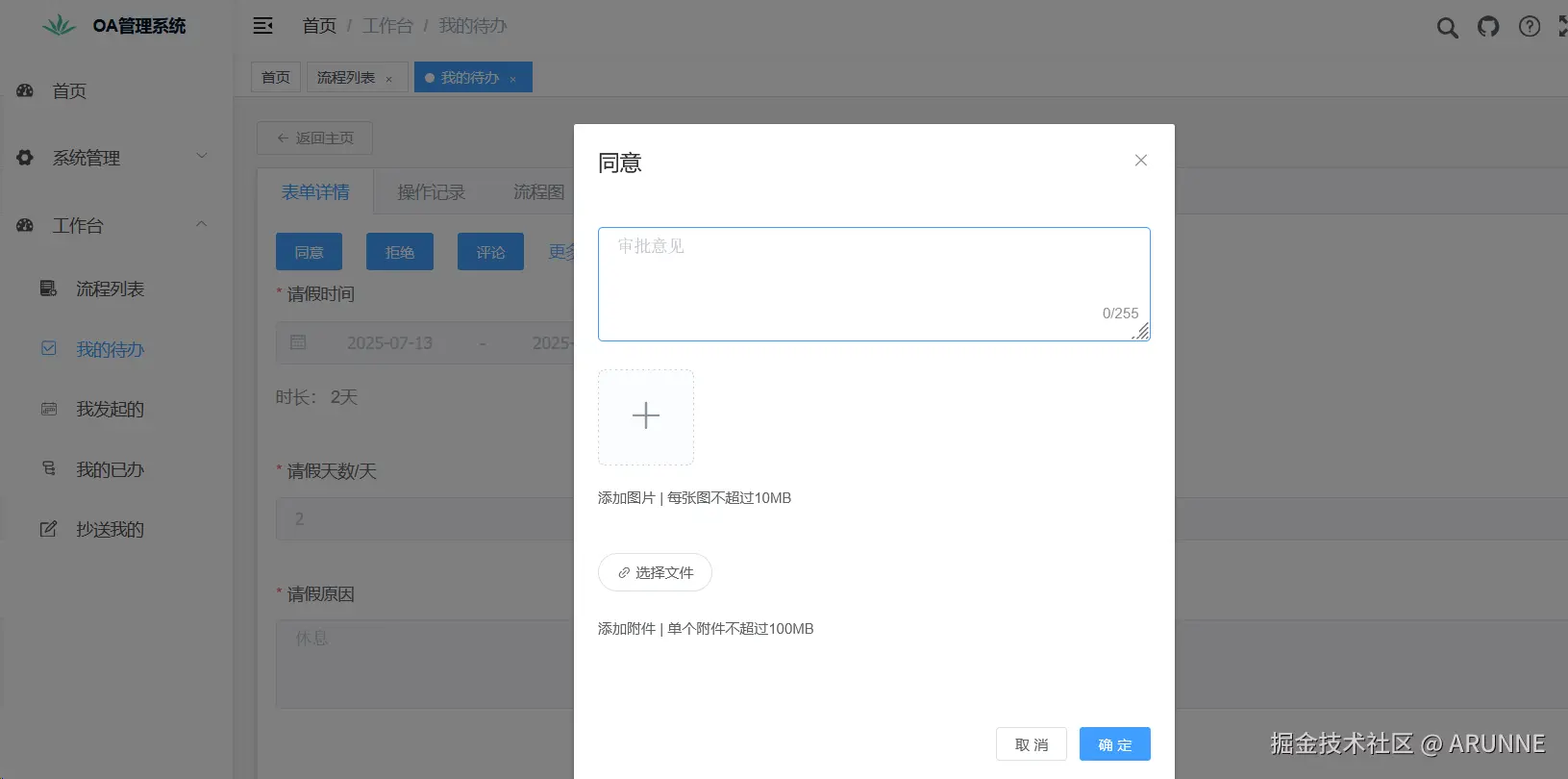Click the edit icon next to 抄送我的
Image resolution: width=1568 pixels, height=779 pixels.
coord(48,529)
